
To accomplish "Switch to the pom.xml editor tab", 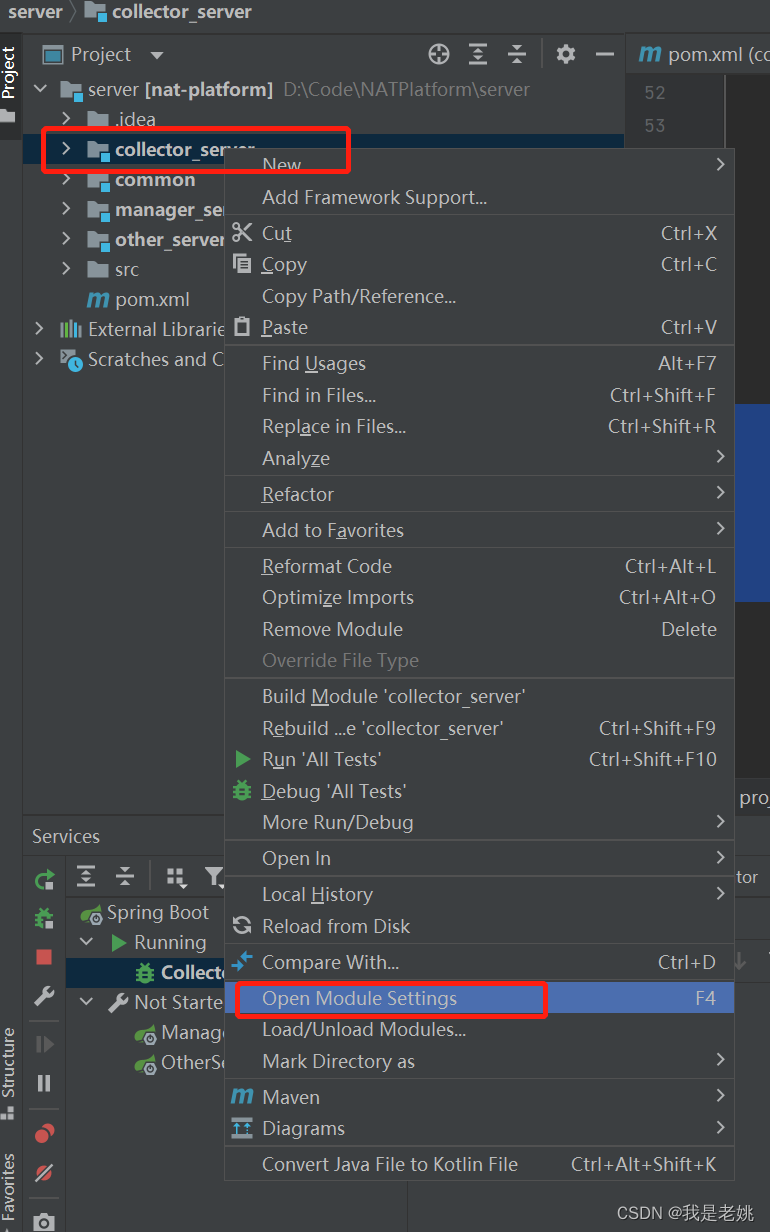I will 700,54.
